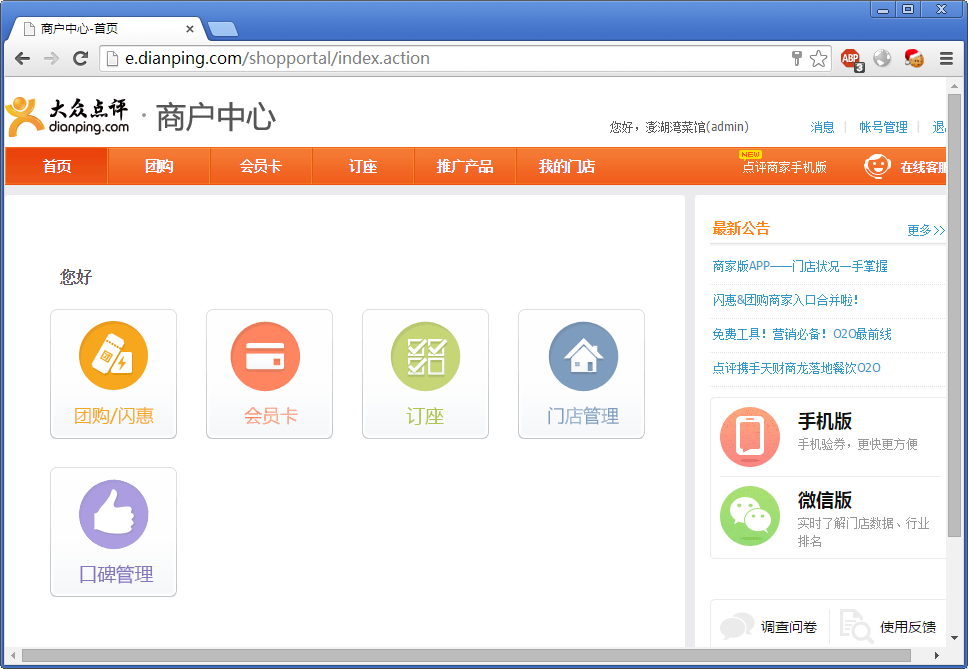Open 点评商家手机版 link in nav bar

click(784, 167)
